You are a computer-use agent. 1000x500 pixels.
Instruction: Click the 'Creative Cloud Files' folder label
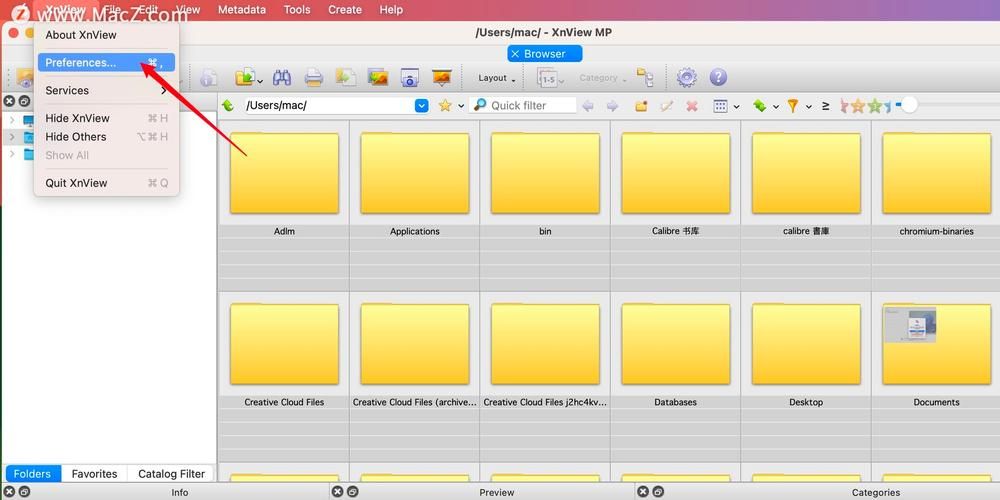pos(284,402)
